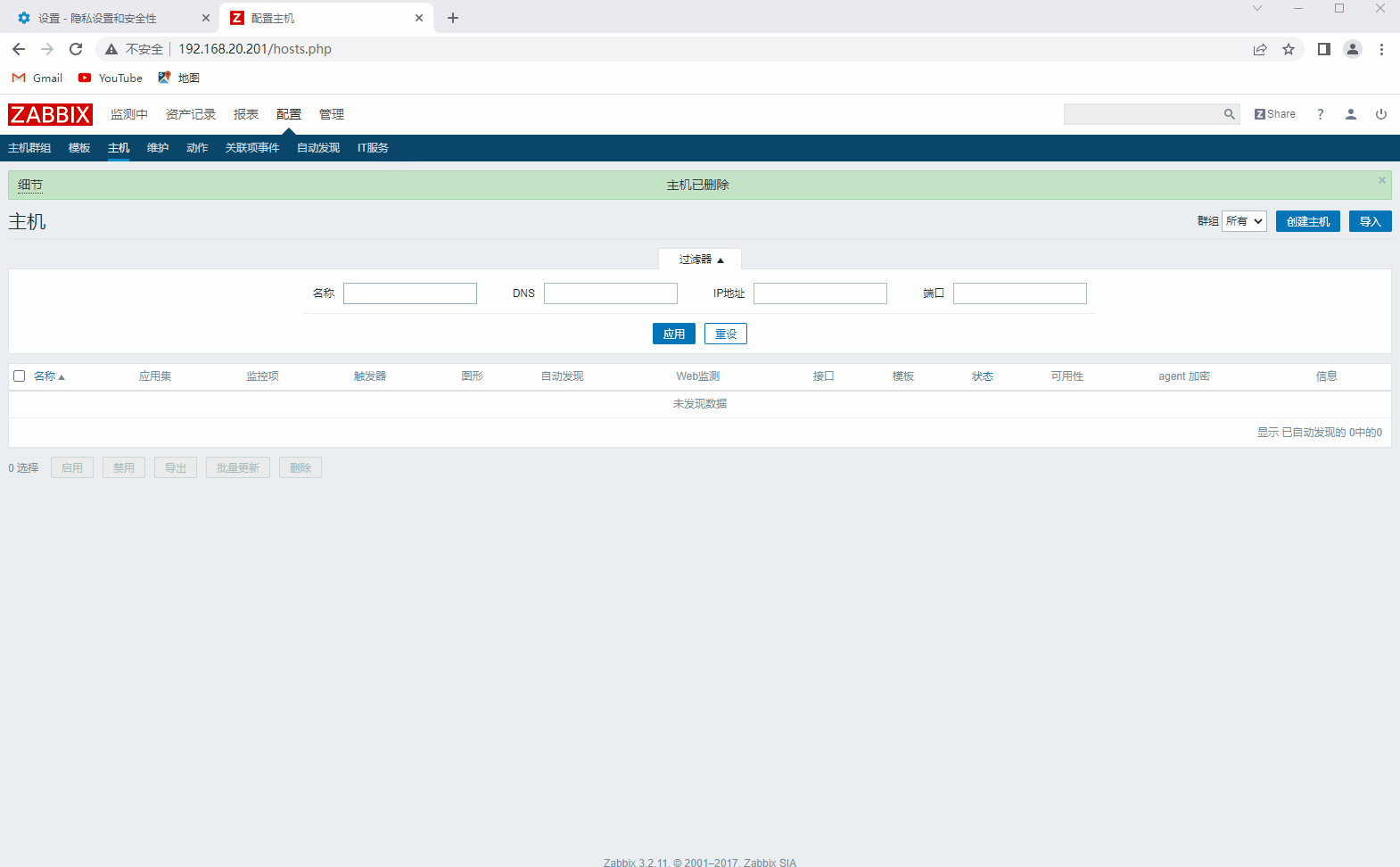This screenshot has height=867, width=1400.
Task: Click the Zabbix logo
Action: pos(50,114)
